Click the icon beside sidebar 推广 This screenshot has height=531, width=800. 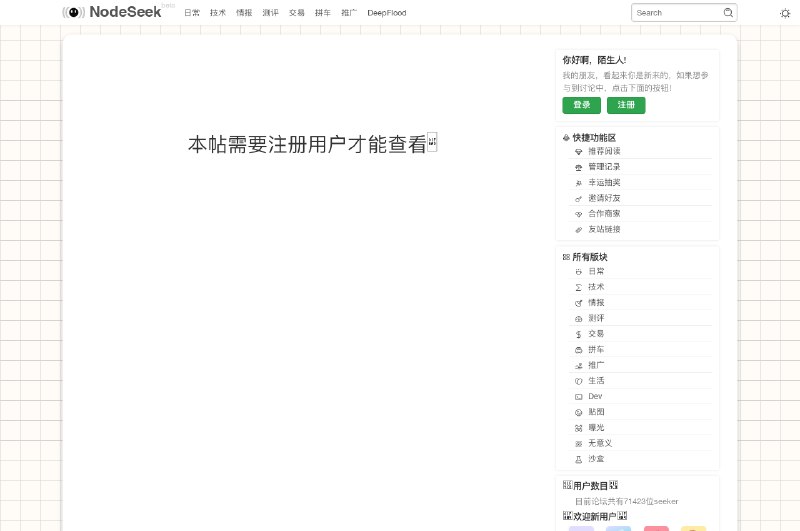pos(579,366)
